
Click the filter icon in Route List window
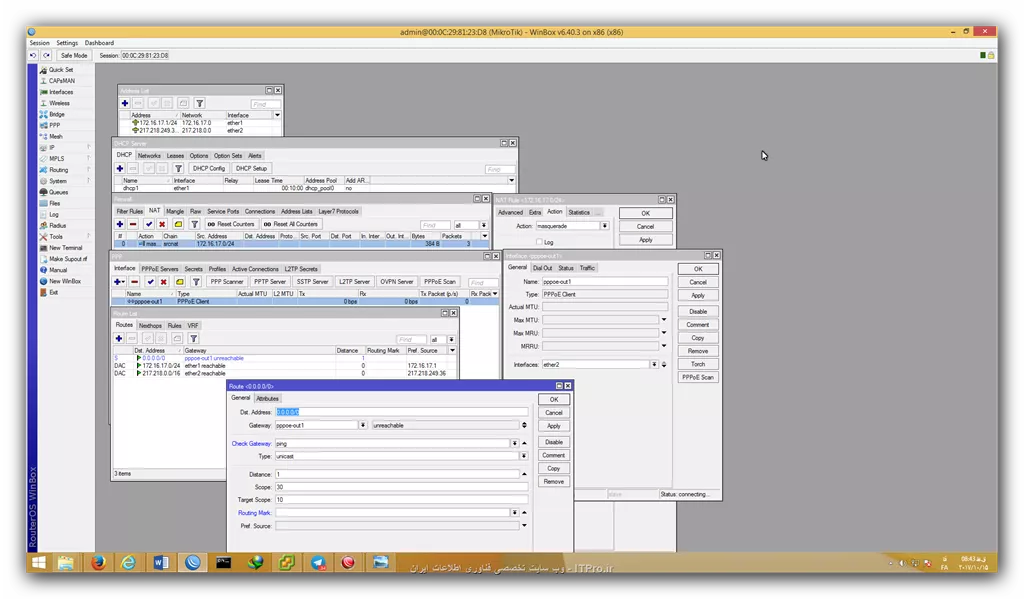click(x=193, y=338)
